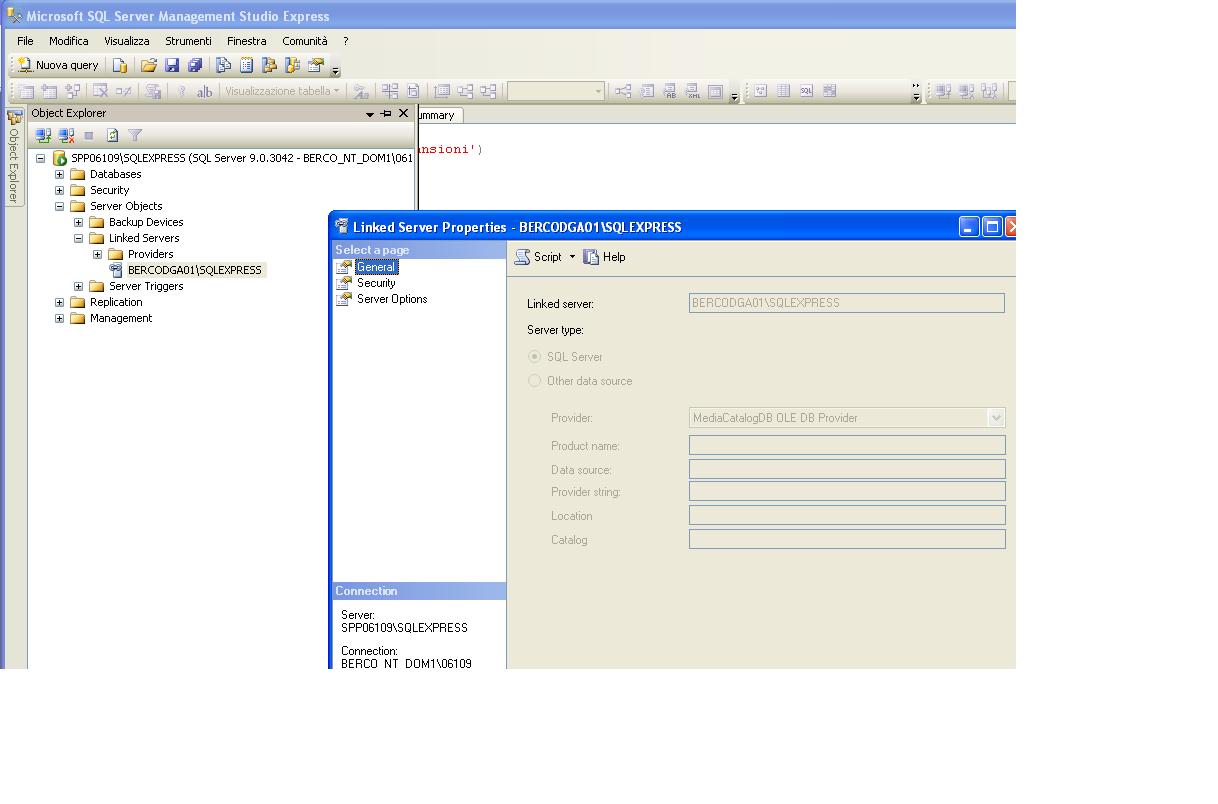The image size is (1218, 804).
Task: Open the File menu
Action: [x=25, y=41]
